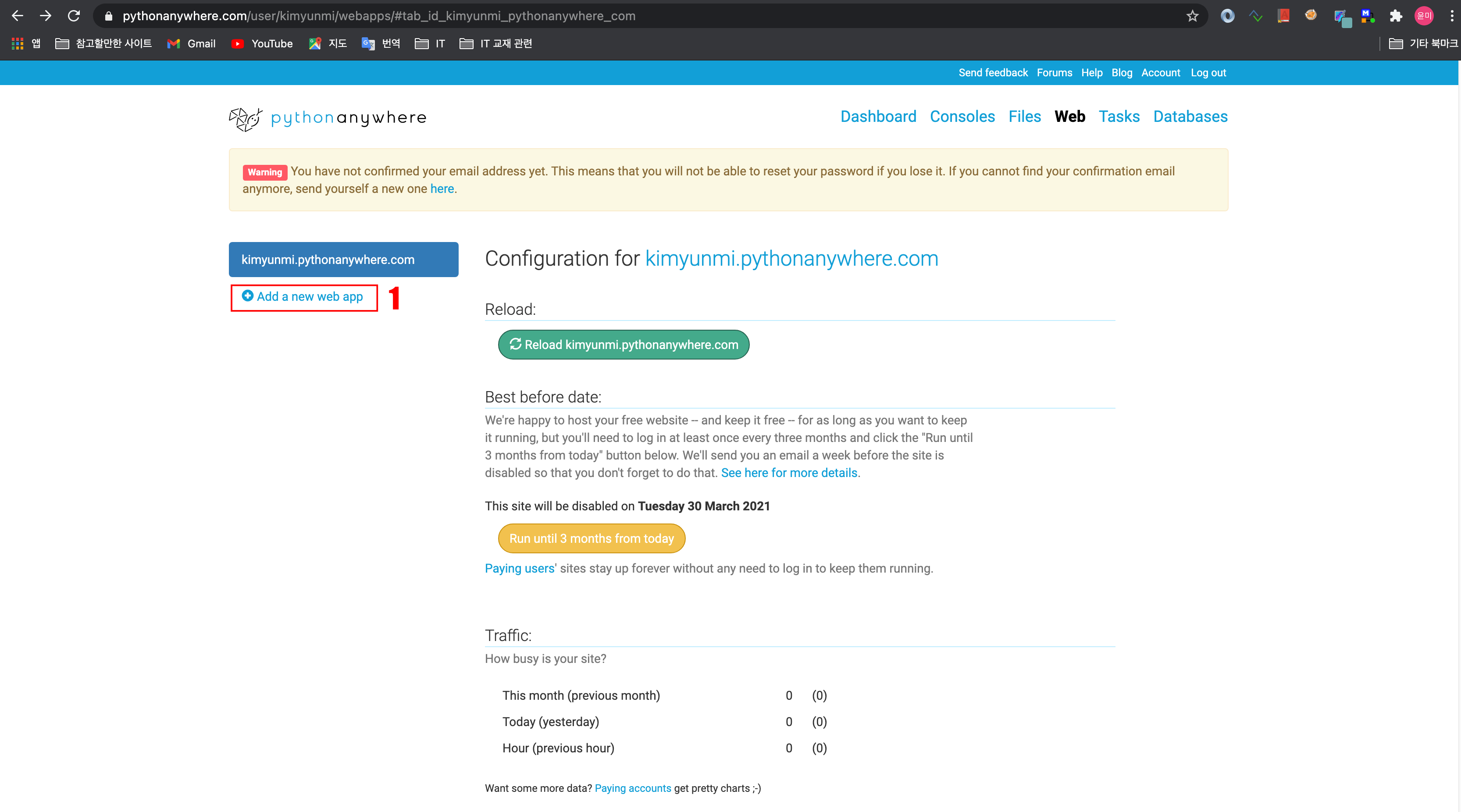The width and height of the screenshot is (1461, 812).
Task: Open Send feedback link
Action: 993,73
